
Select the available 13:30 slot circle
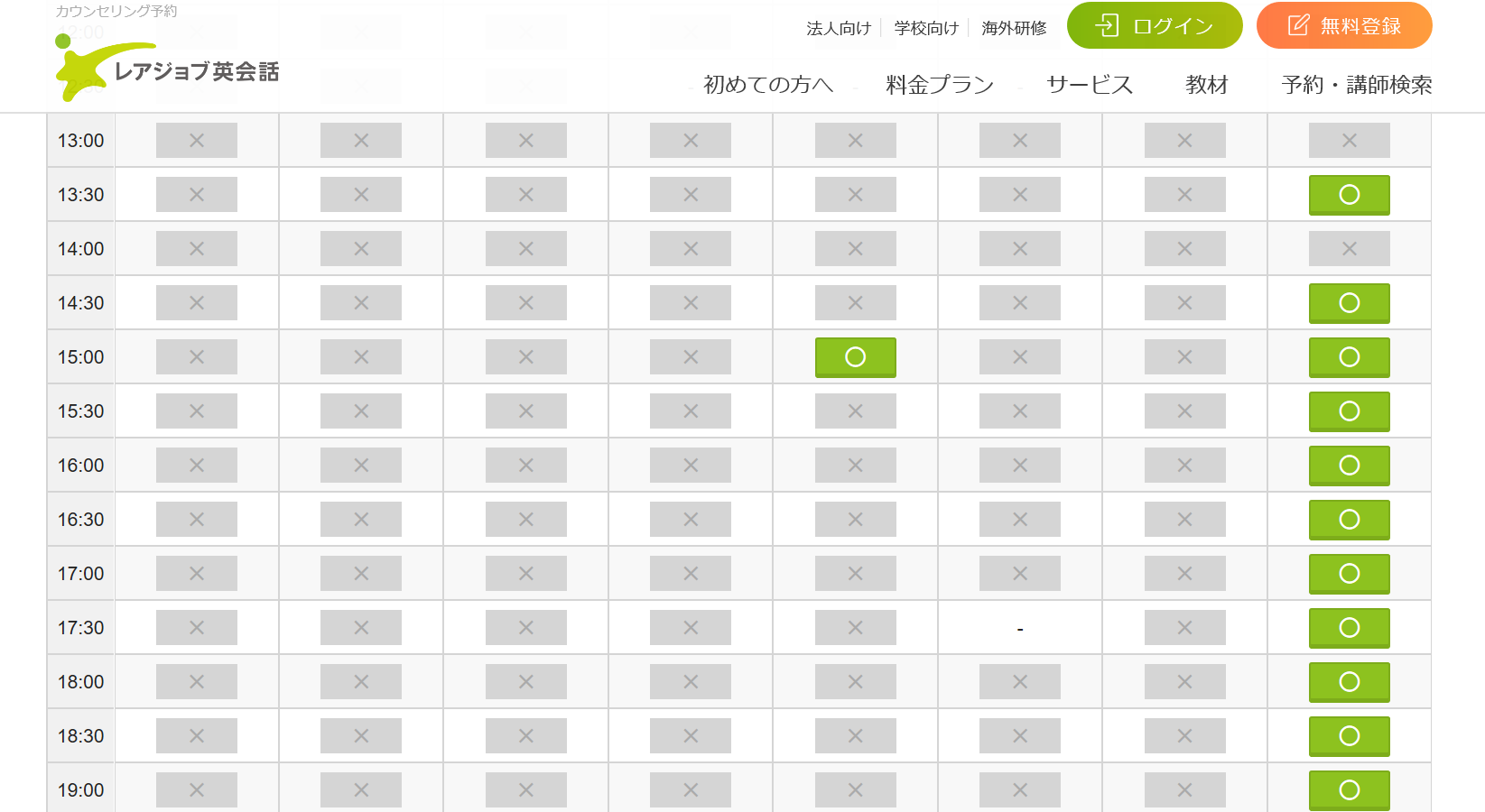pos(1349,195)
